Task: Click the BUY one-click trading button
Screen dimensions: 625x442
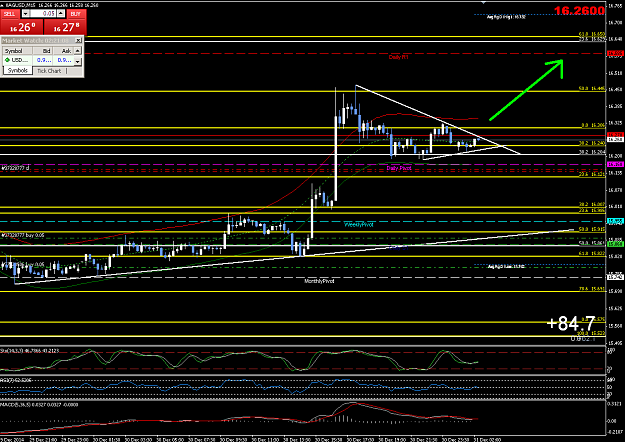Action: [76, 14]
